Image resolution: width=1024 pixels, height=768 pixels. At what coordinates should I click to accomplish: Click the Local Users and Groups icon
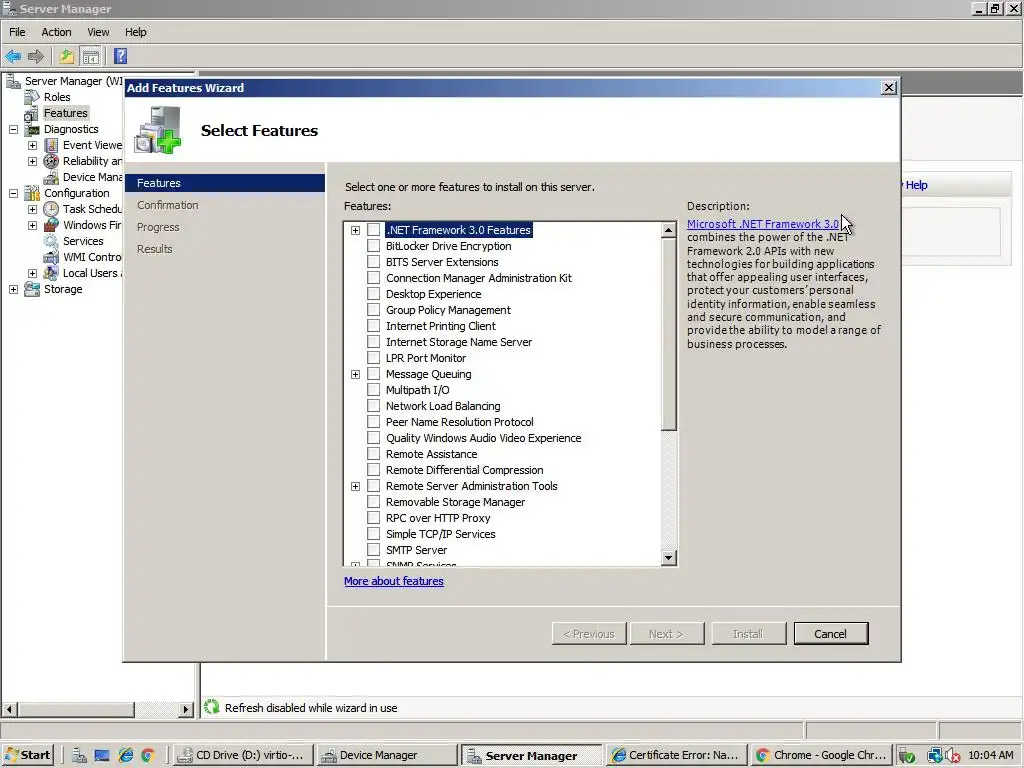[x=51, y=273]
